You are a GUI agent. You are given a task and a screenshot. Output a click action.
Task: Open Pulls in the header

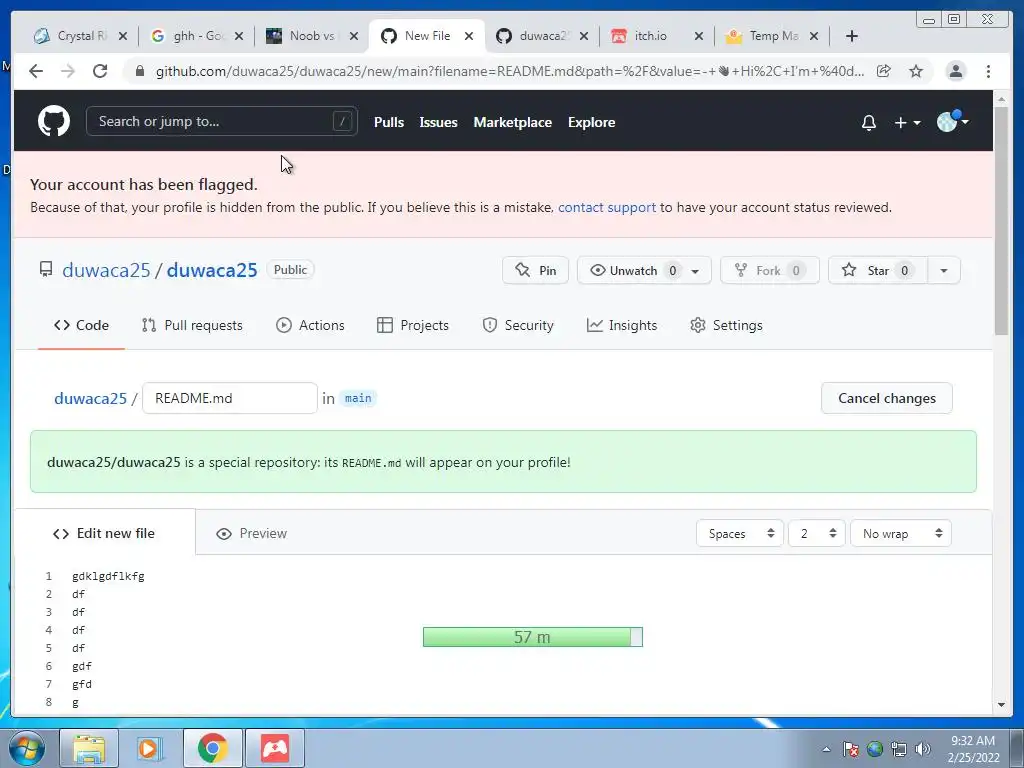pos(389,122)
